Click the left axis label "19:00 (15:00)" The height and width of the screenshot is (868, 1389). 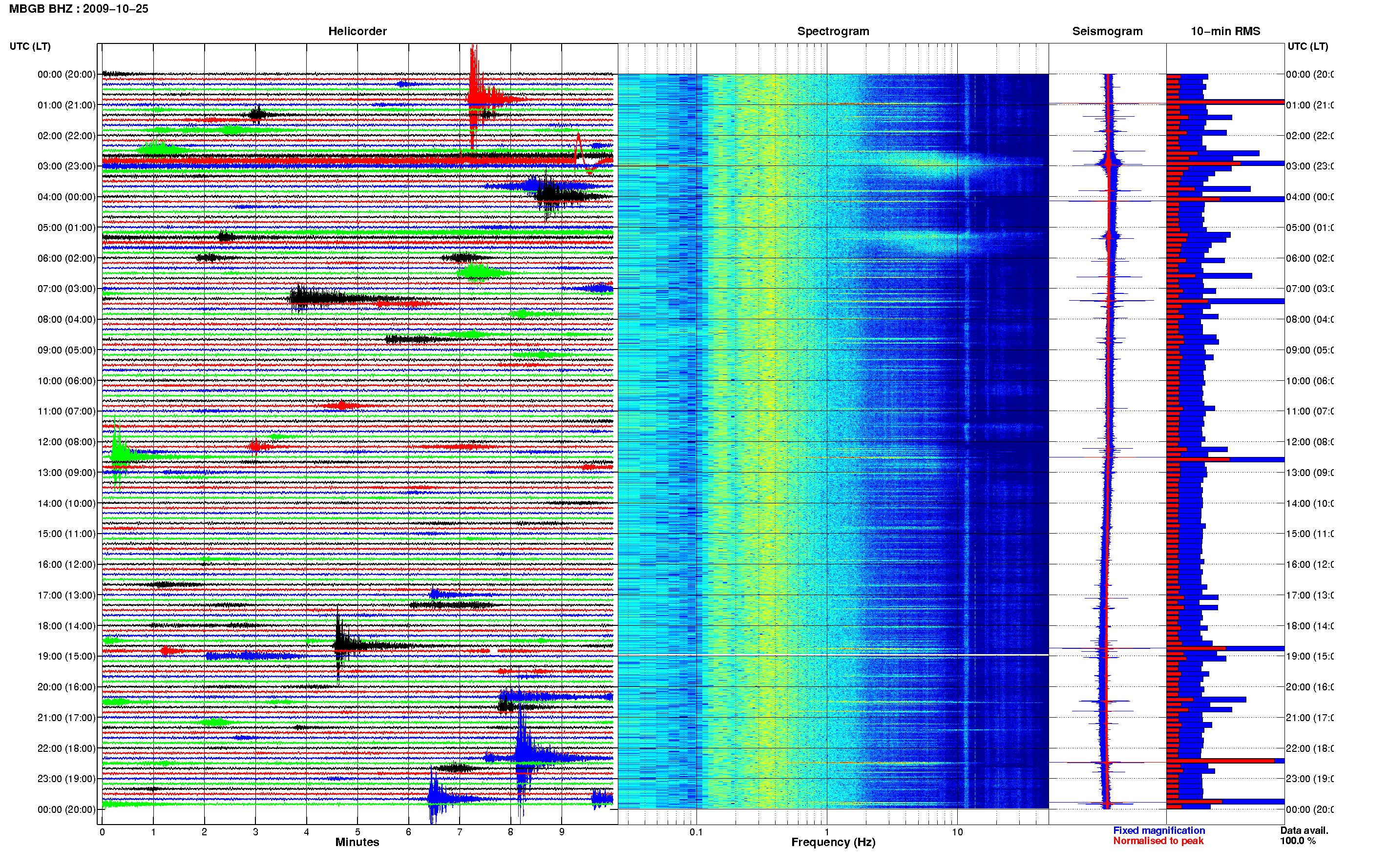click(66, 656)
